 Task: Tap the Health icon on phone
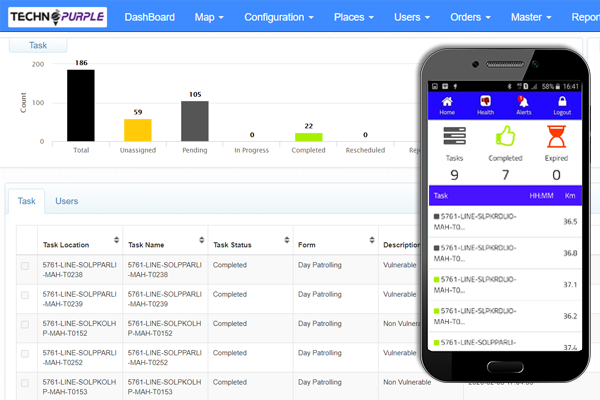tap(485, 101)
